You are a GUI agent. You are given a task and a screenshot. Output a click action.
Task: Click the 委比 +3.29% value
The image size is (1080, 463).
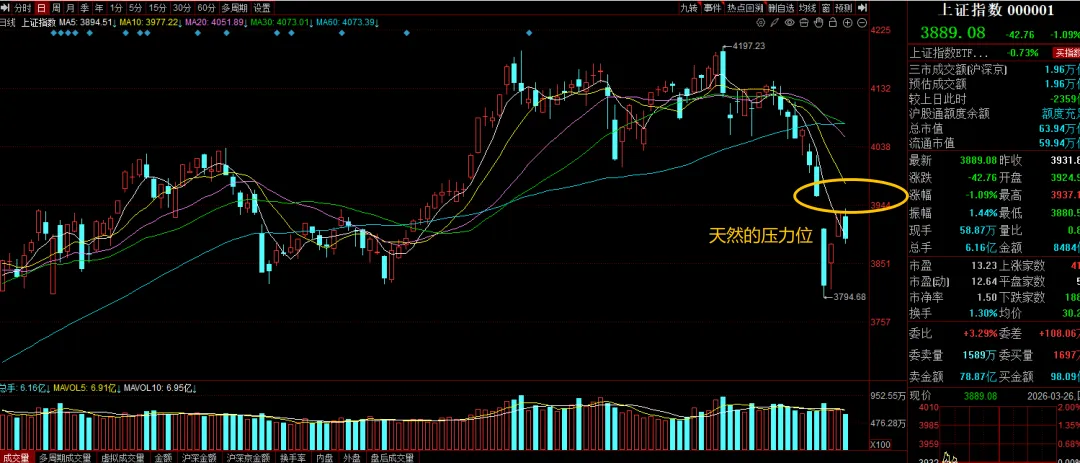pyautogui.click(x=980, y=333)
